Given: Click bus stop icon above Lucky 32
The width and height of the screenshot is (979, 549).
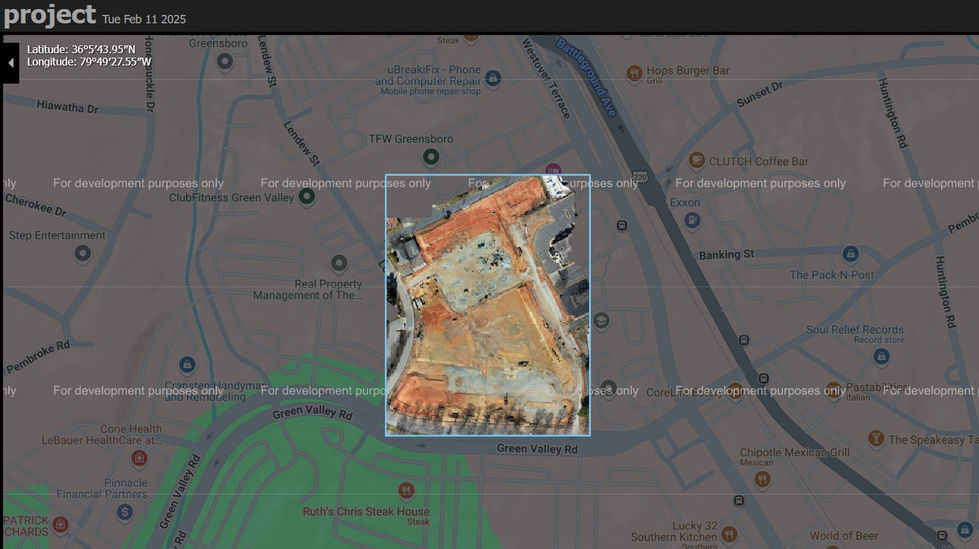Looking at the screenshot, I should pyautogui.click(x=739, y=500).
